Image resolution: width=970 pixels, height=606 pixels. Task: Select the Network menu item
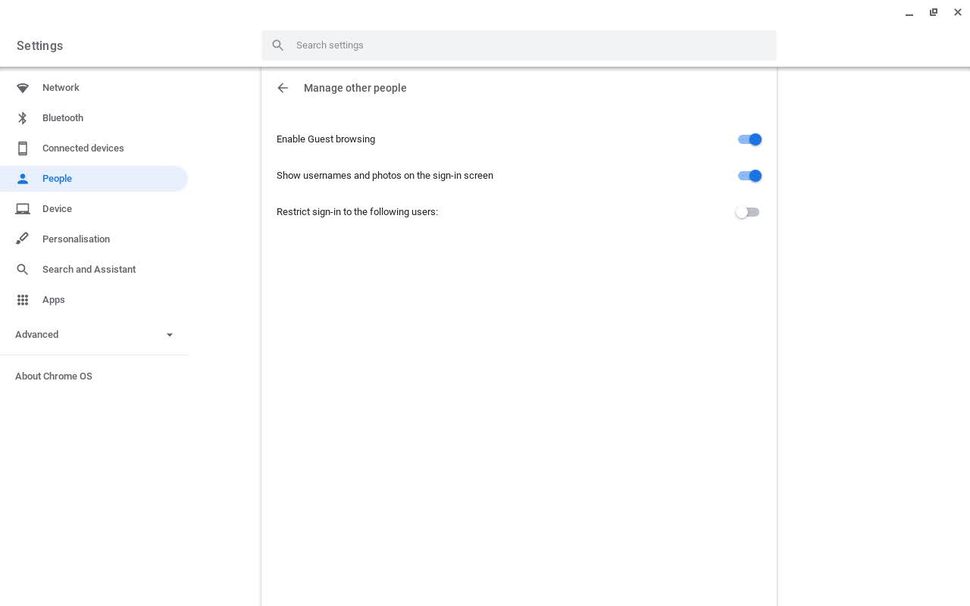point(60,87)
